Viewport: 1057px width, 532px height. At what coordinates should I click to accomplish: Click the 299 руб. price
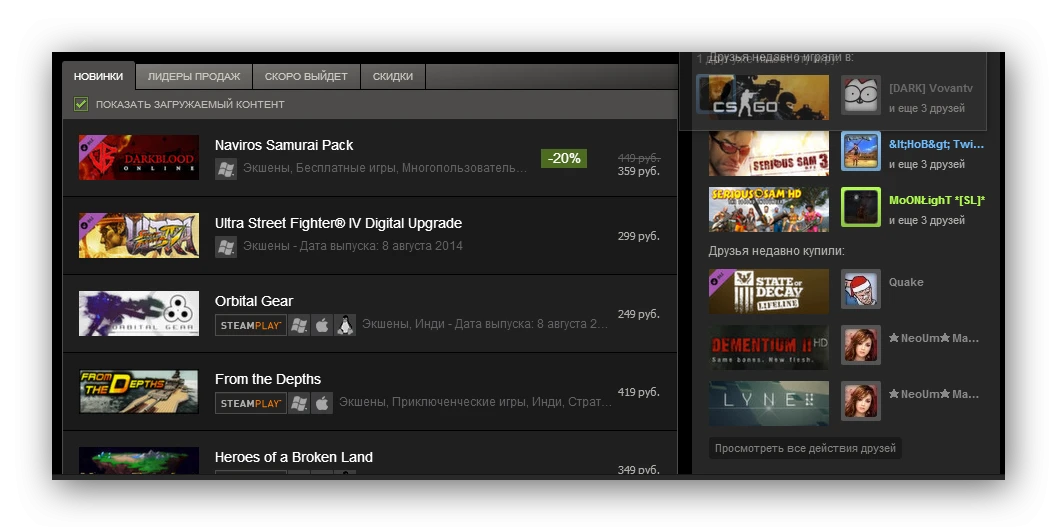click(638, 236)
